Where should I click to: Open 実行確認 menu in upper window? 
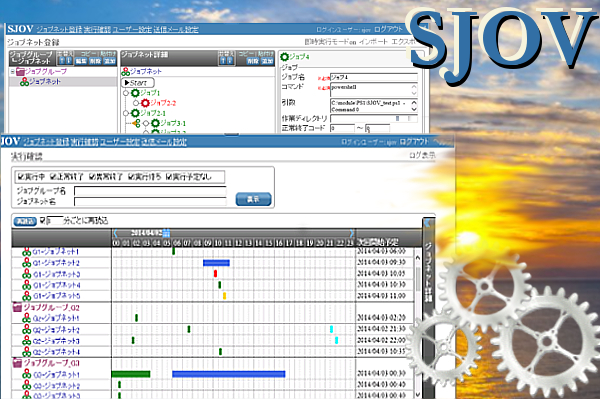tap(97, 29)
